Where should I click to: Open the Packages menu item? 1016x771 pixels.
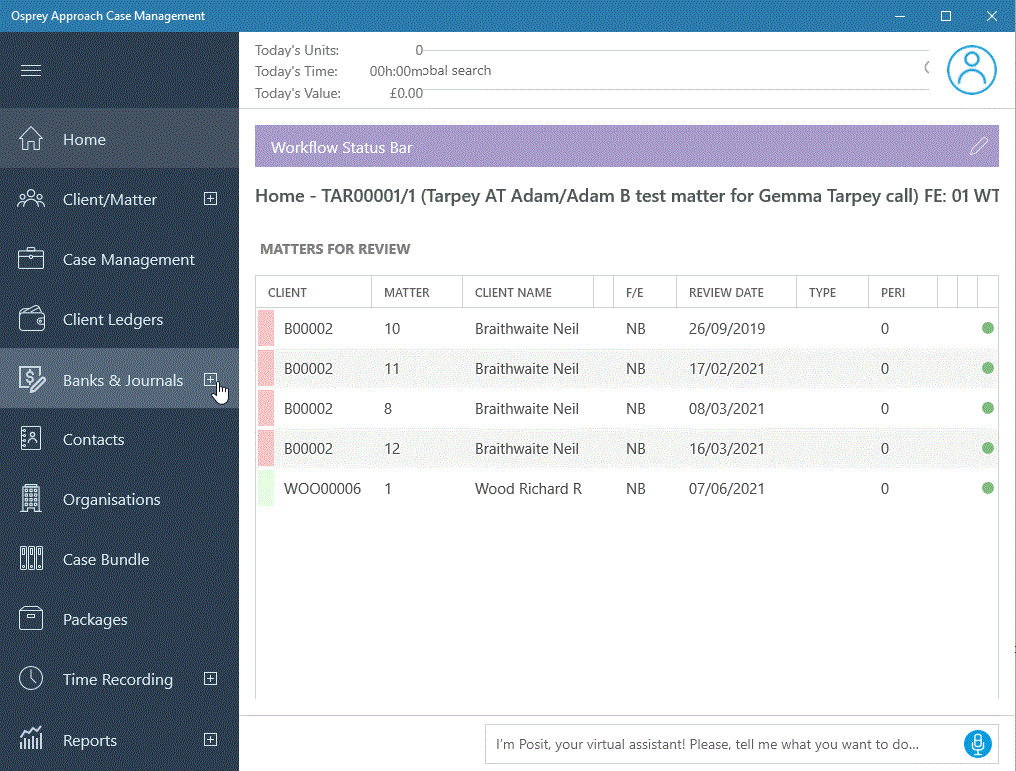point(119,619)
